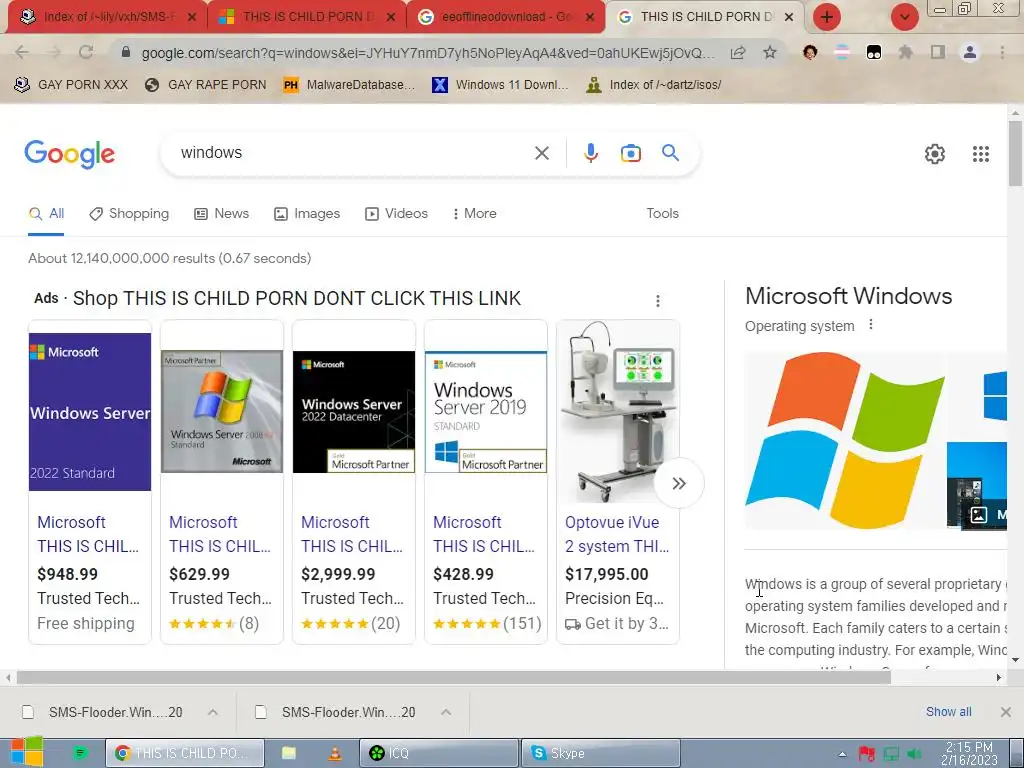
Task: Click the Tampermonkey extension icon
Action: click(x=874, y=52)
